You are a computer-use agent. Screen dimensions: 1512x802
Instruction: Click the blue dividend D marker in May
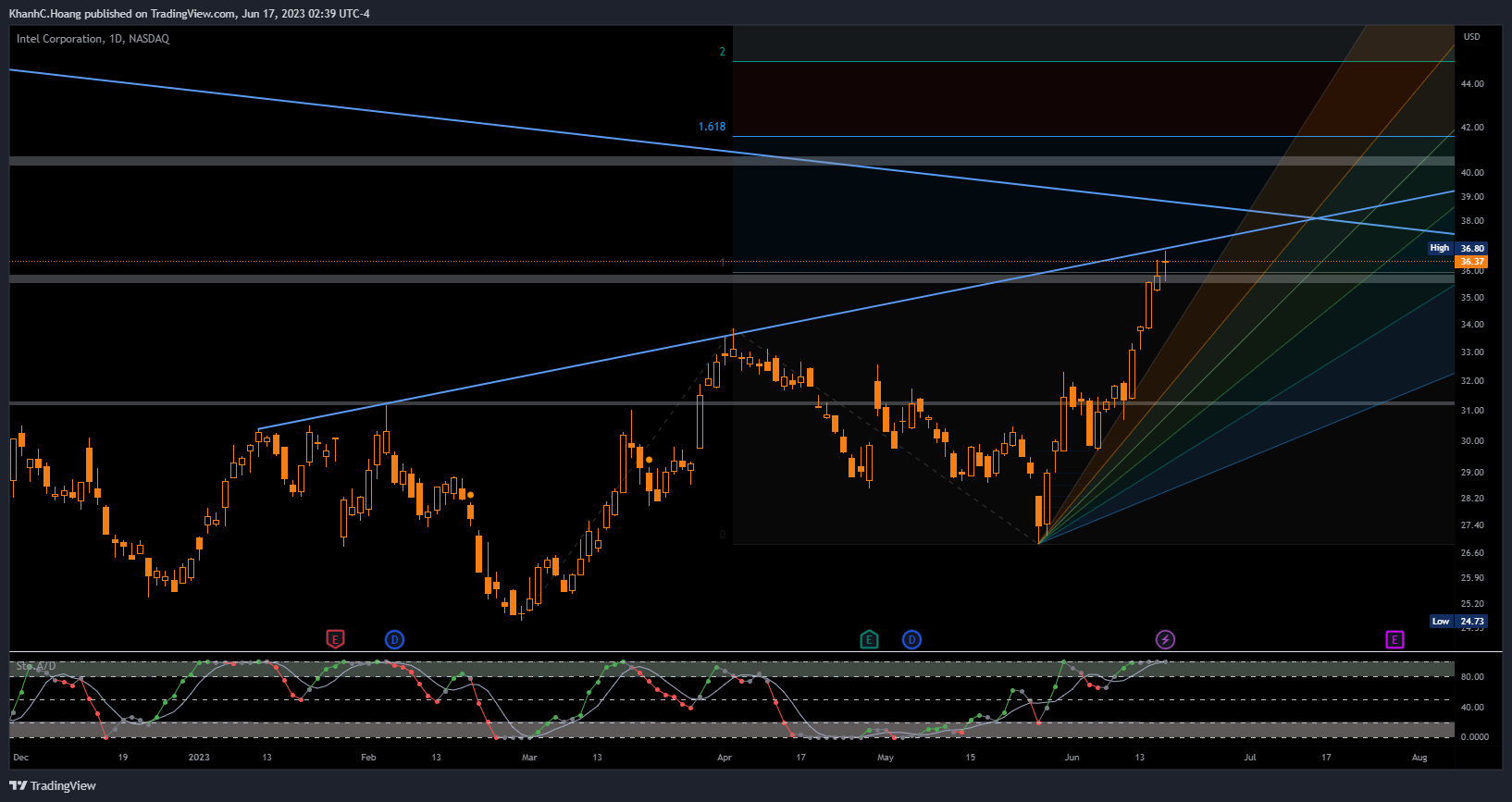(x=911, y=639)
